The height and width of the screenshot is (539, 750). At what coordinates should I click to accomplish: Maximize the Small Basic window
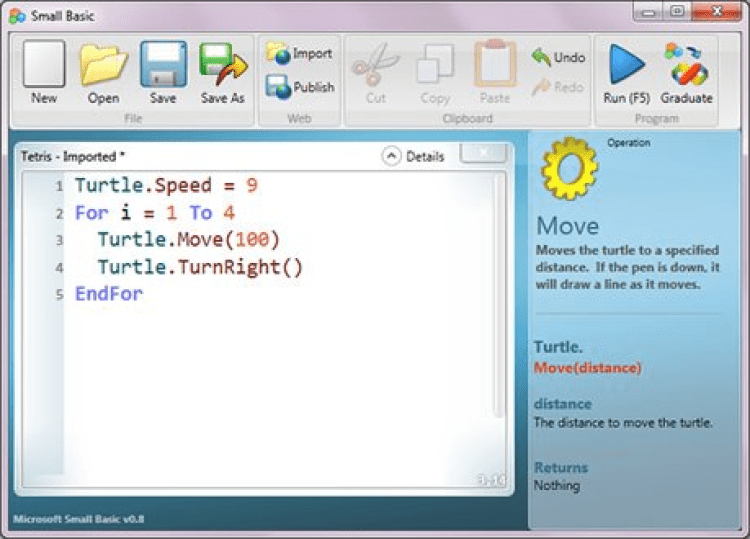click(x=677, y=11)
